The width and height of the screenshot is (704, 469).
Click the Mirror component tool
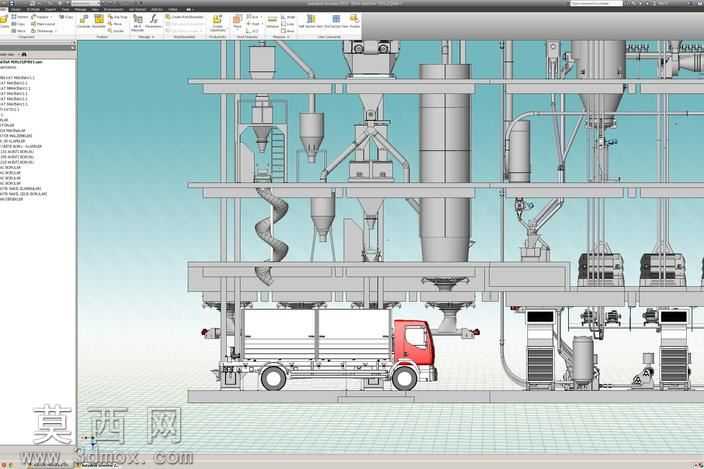[x=18, y=31]
